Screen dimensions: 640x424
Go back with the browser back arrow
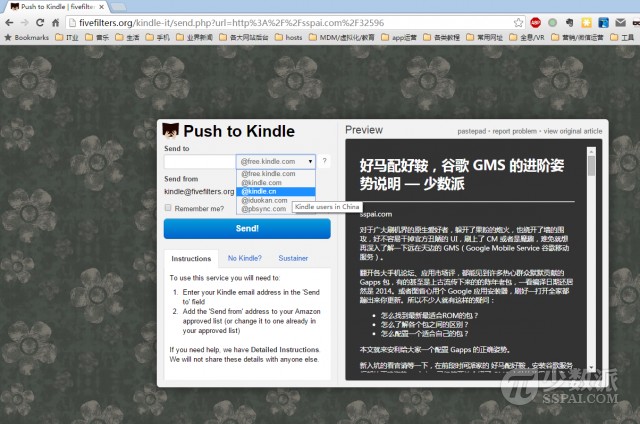[x=9, y=23]
